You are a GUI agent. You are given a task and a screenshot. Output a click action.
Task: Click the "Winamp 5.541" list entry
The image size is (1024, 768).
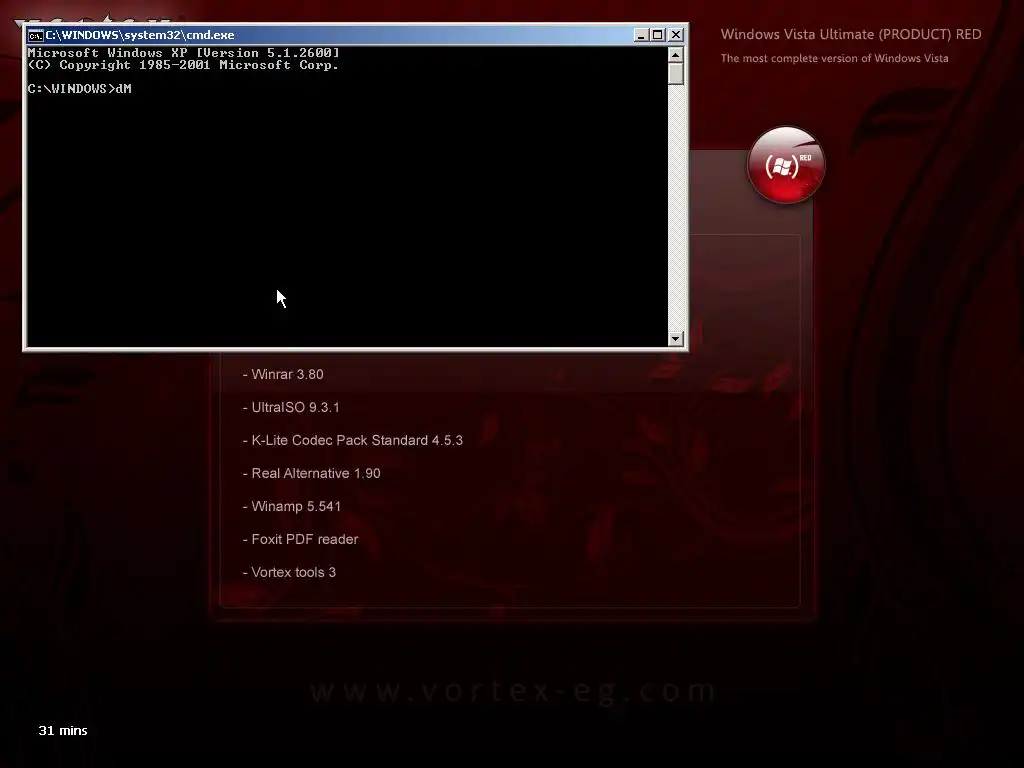click(292, 506)
